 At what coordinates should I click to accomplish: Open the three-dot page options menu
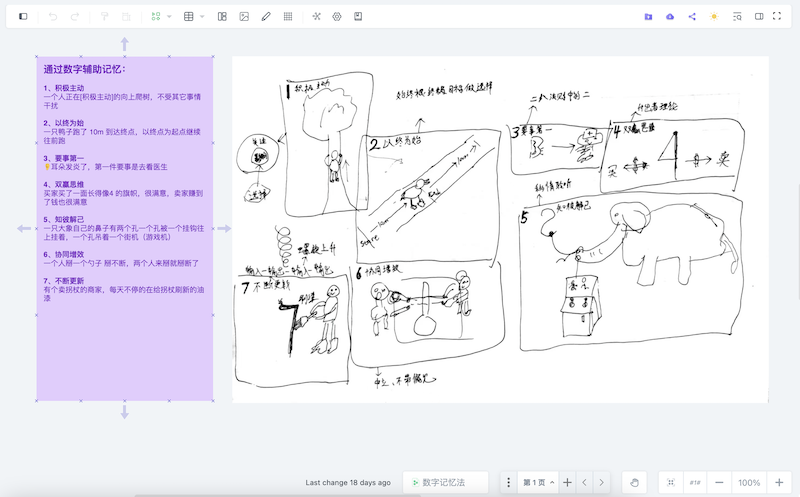coord(508,482)
